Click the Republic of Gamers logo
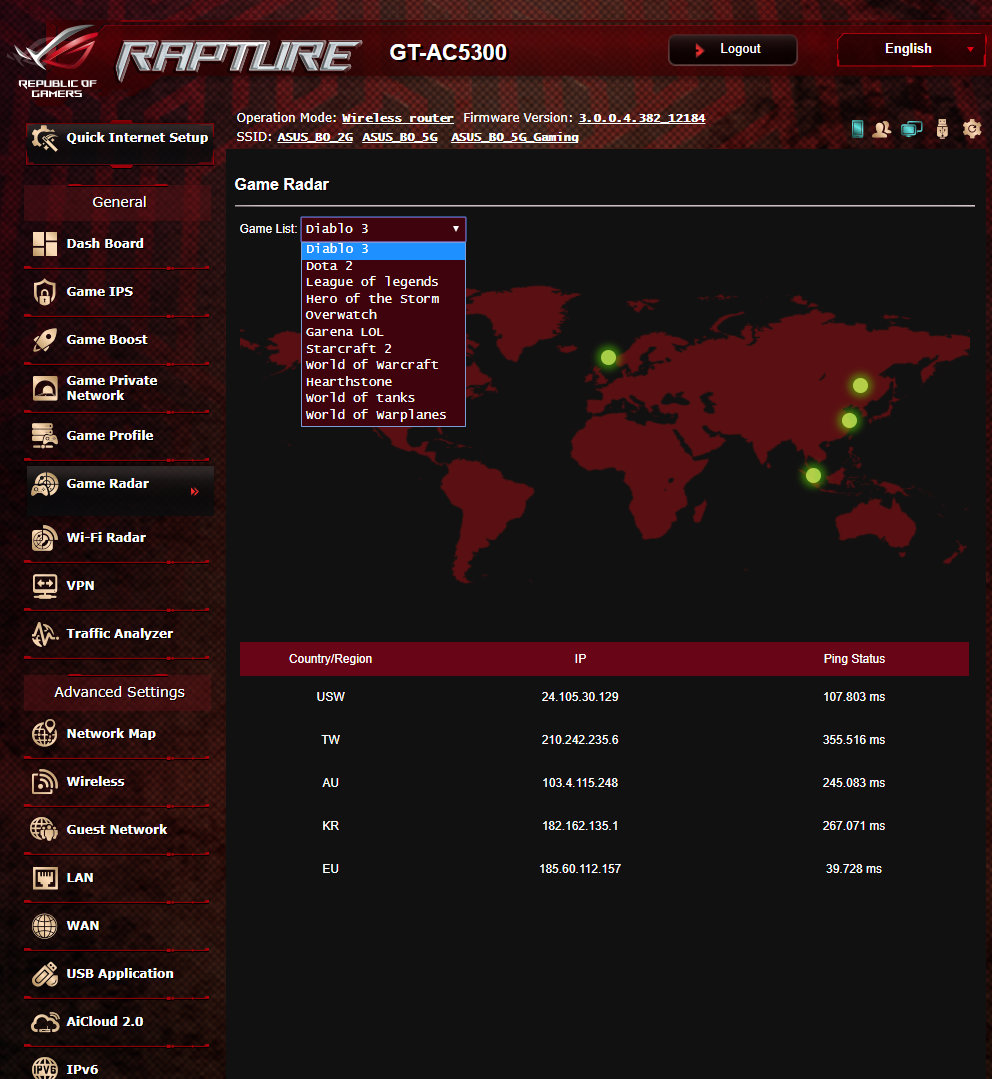 [57, 61]
